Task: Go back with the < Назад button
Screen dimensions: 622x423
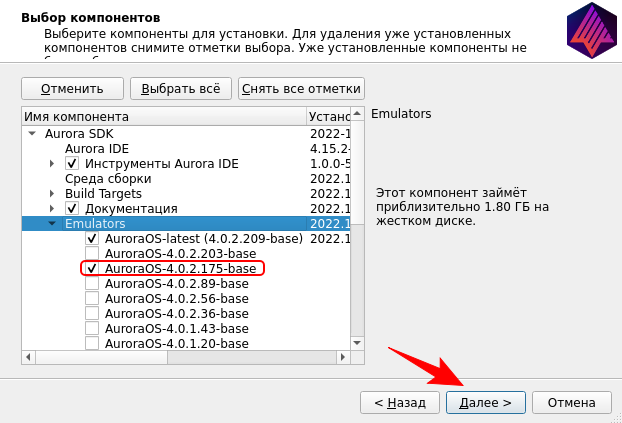Action: click(x=400, y=403)
